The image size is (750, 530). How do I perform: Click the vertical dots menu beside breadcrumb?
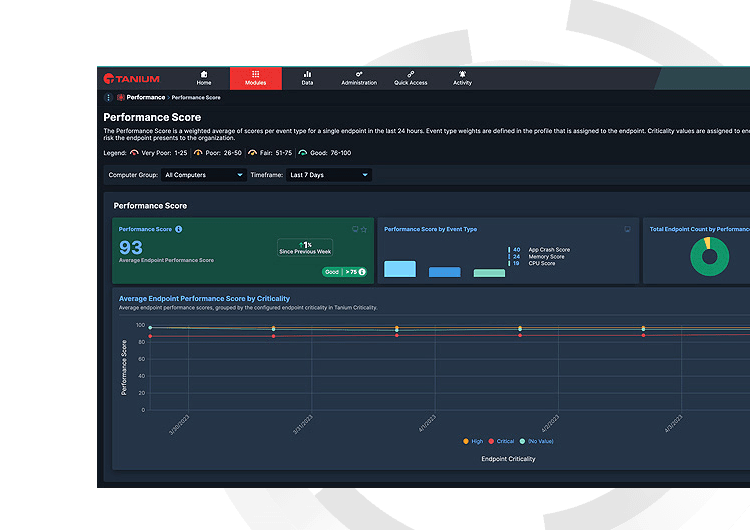(109, 98)
